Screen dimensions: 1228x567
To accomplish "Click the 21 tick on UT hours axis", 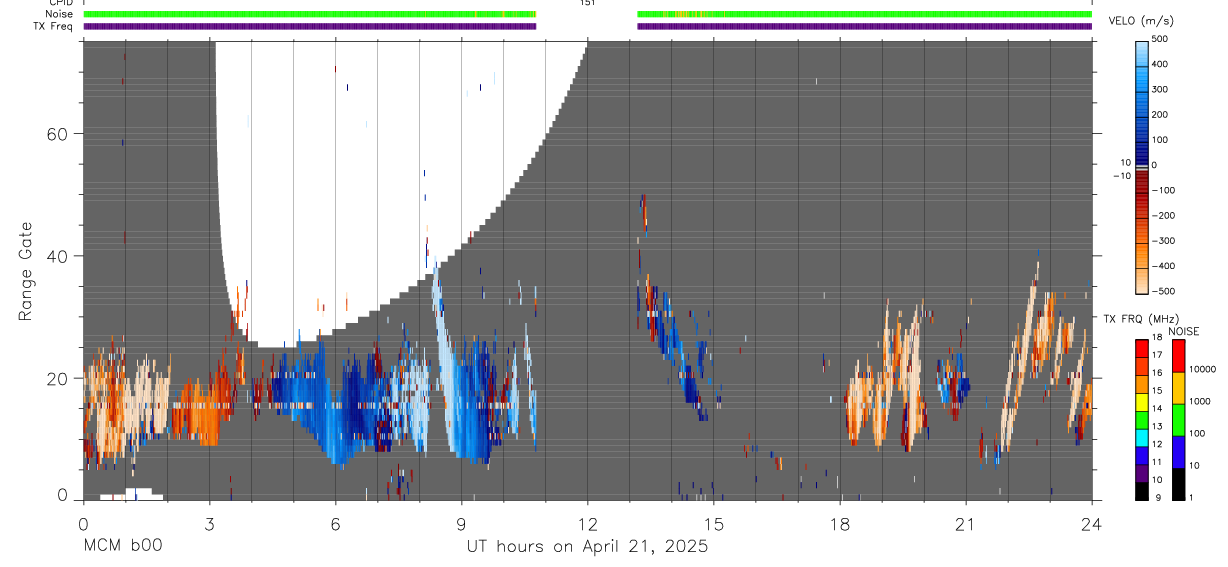I will 965,524.
